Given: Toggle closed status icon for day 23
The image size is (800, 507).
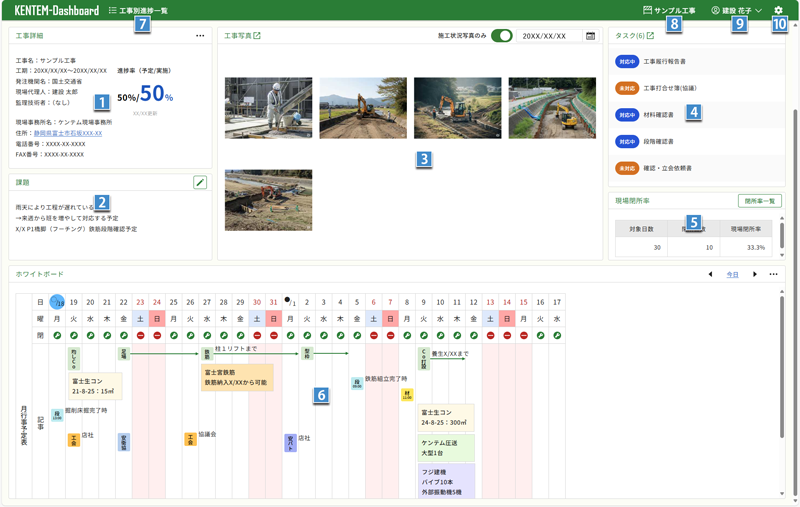Looking at the screenshot, I should tap(140, 336).
